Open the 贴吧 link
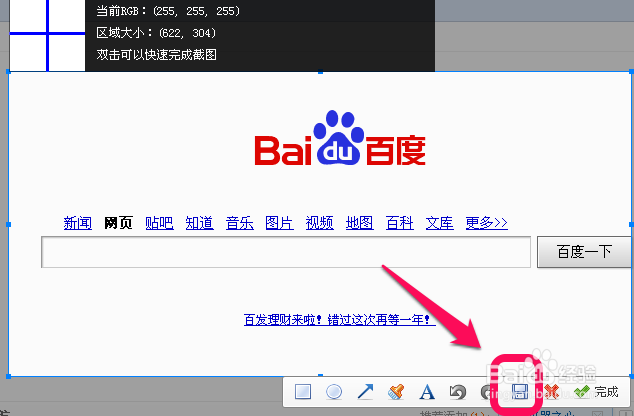Viewport: 634px width, 416px height. point(159,223)
